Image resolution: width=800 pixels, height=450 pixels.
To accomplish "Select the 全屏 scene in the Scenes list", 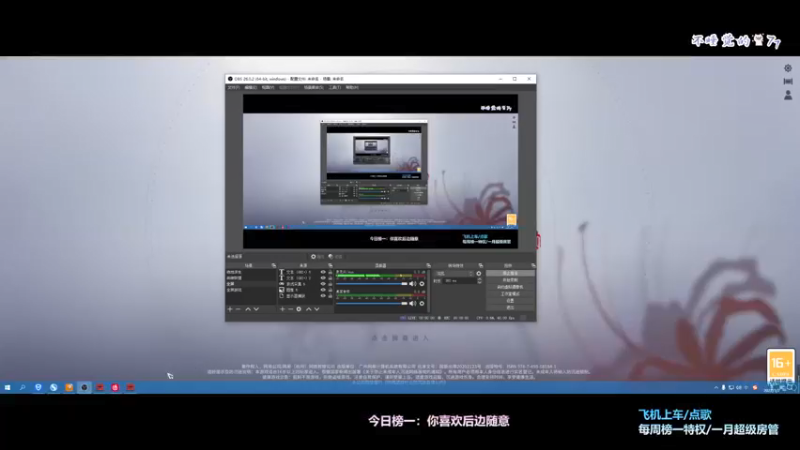I will tap(251, 284).
